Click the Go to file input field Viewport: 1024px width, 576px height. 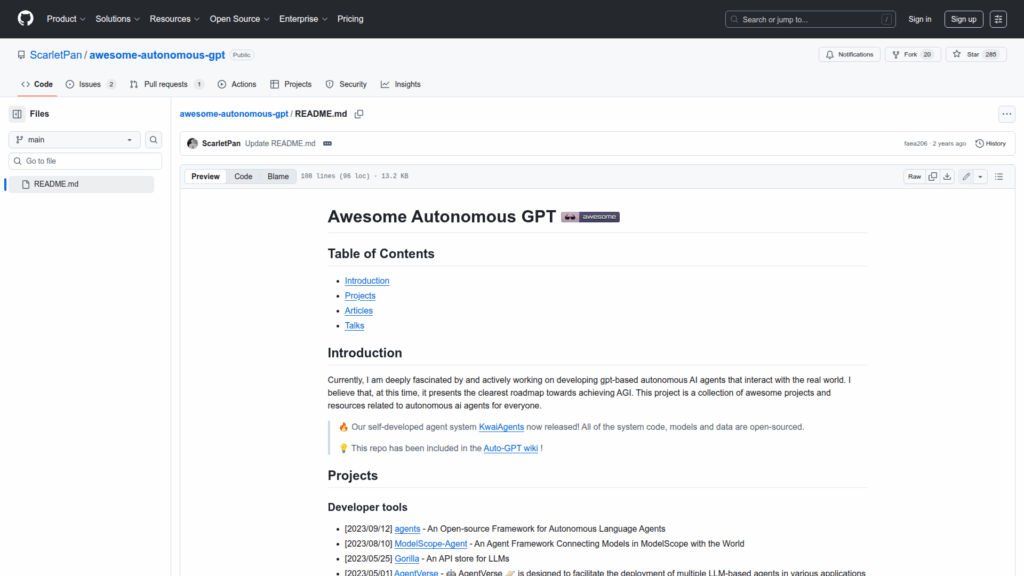coord(85,161)
